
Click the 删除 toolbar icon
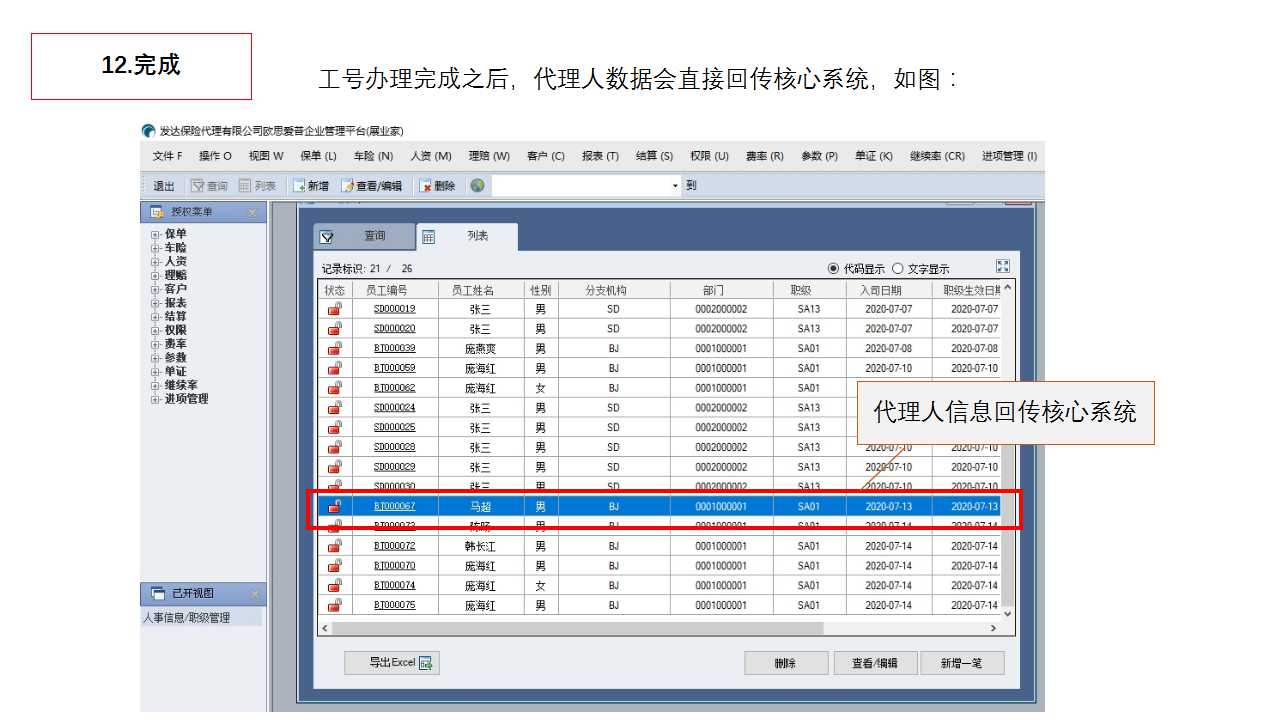pos(426,186)
